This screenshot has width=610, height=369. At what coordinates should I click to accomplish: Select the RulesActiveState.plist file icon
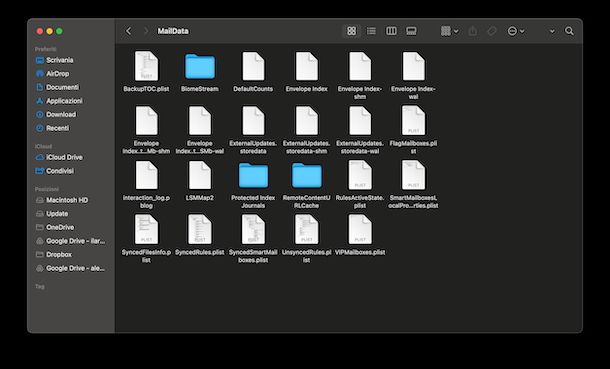tap(360, 175)
